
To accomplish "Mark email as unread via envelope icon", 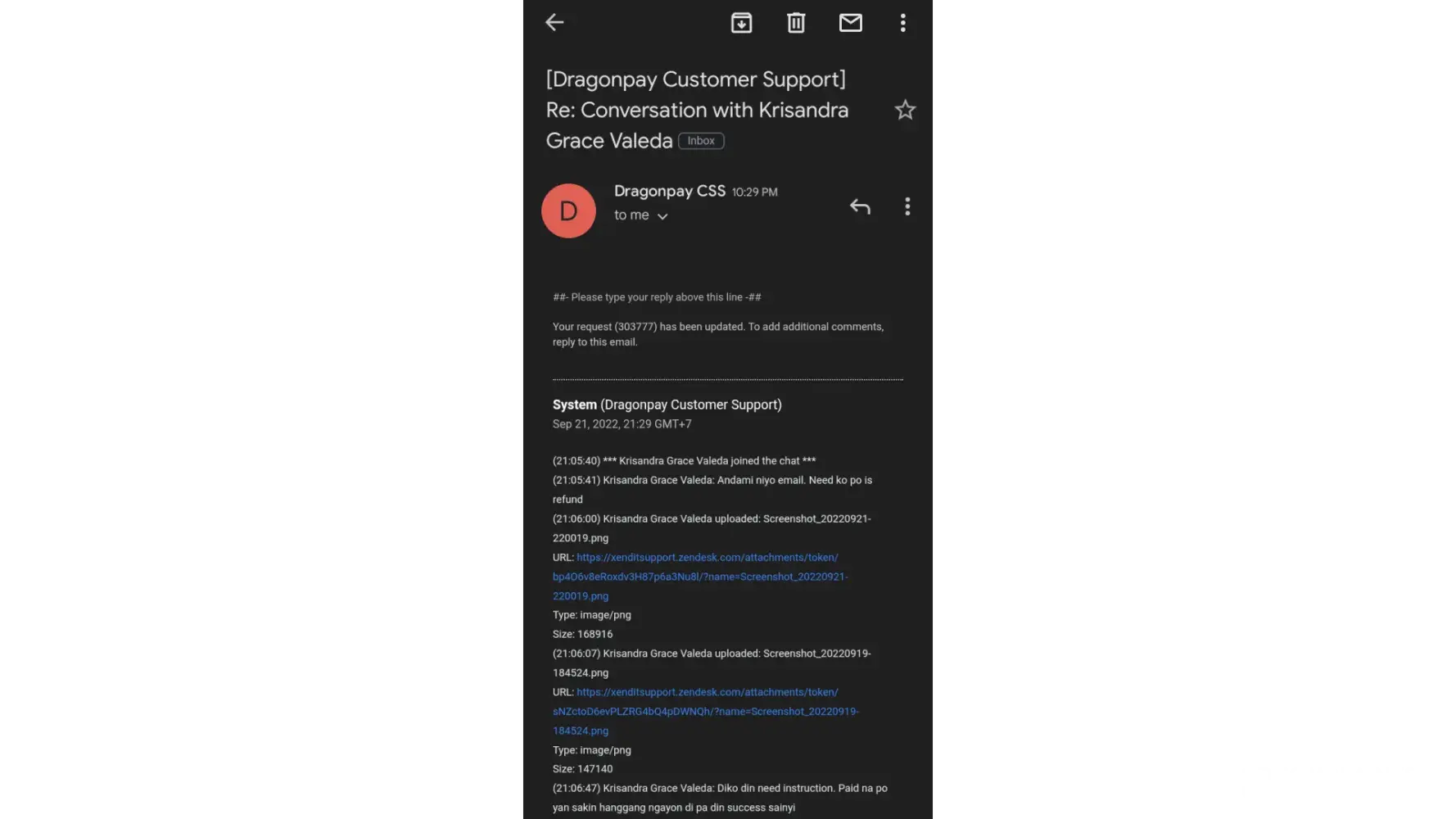I will [851, 23].
